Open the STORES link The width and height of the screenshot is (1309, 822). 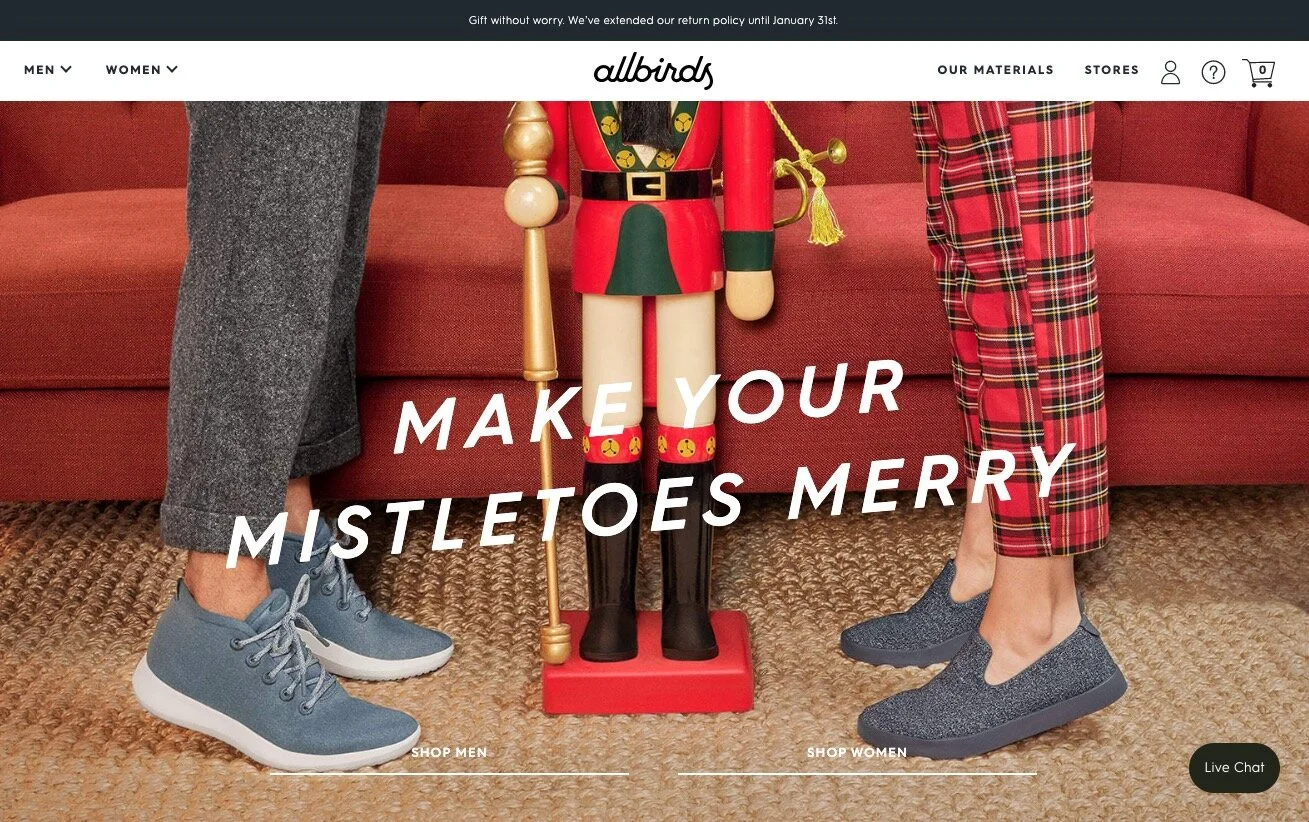1112,70
